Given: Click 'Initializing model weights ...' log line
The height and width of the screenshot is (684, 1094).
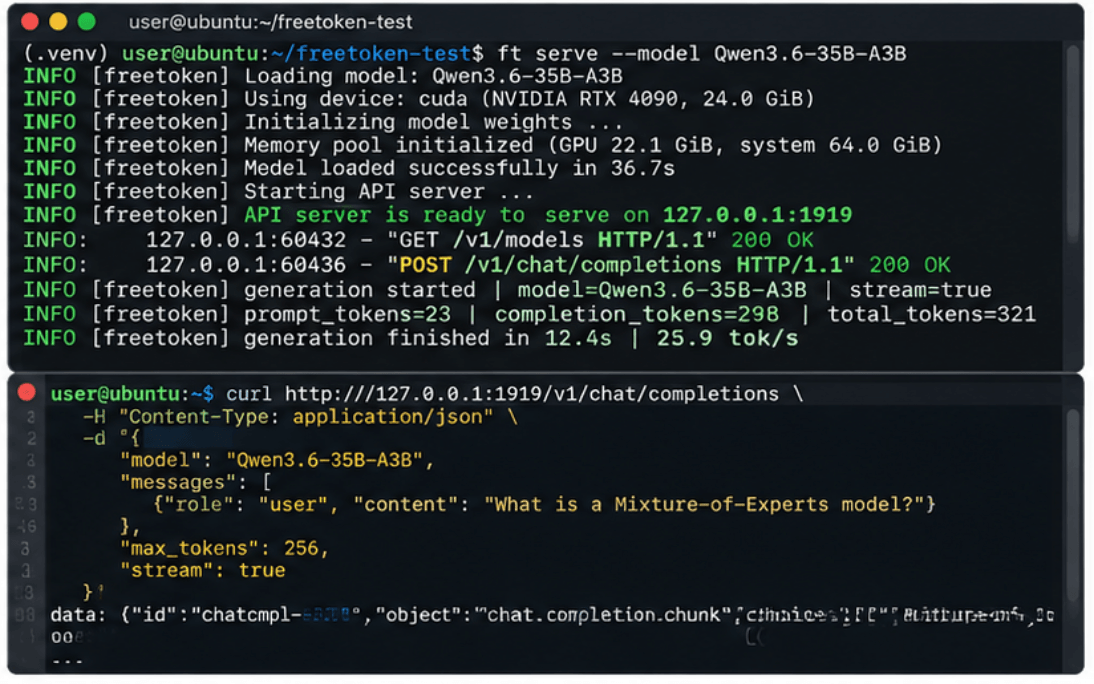Looking at the screenshot, I should (x=323, y=122).
